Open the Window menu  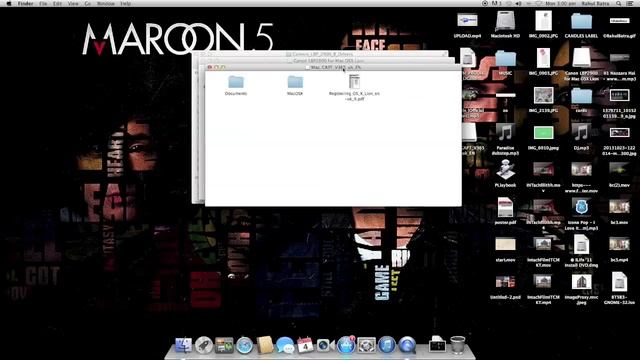(x=105, y=4)
